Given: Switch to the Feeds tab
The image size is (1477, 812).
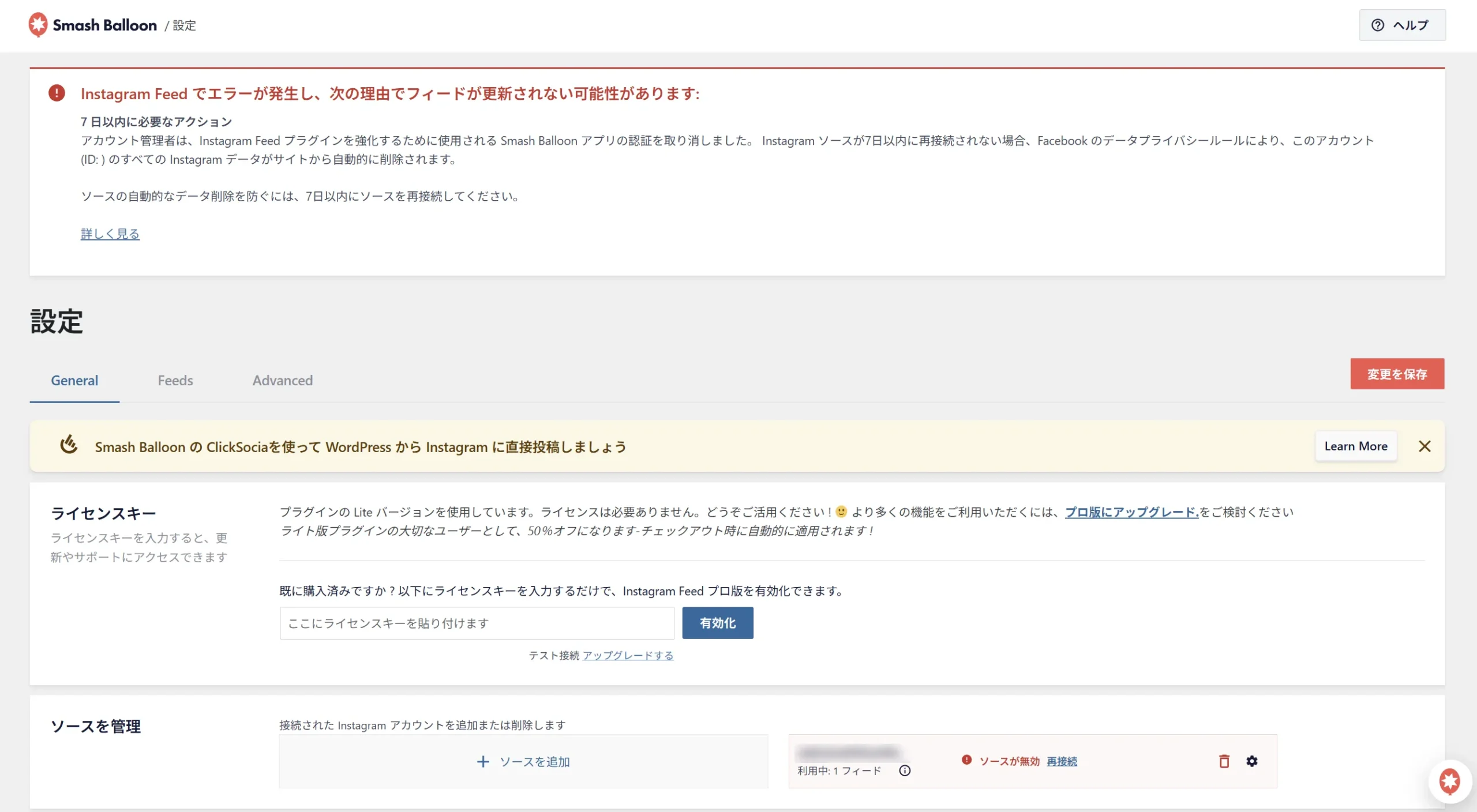Looking at the screenshot, I should (x=175, y=381).
